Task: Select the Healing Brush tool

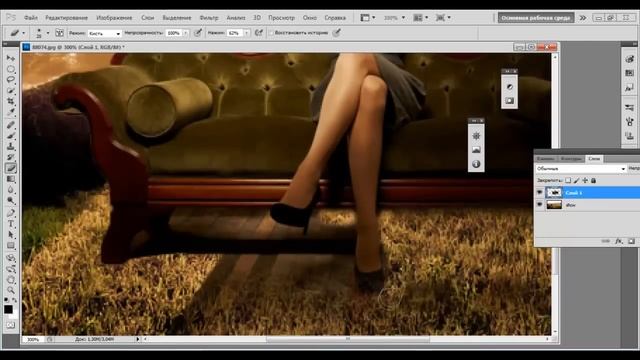Action: pos(11,124)
